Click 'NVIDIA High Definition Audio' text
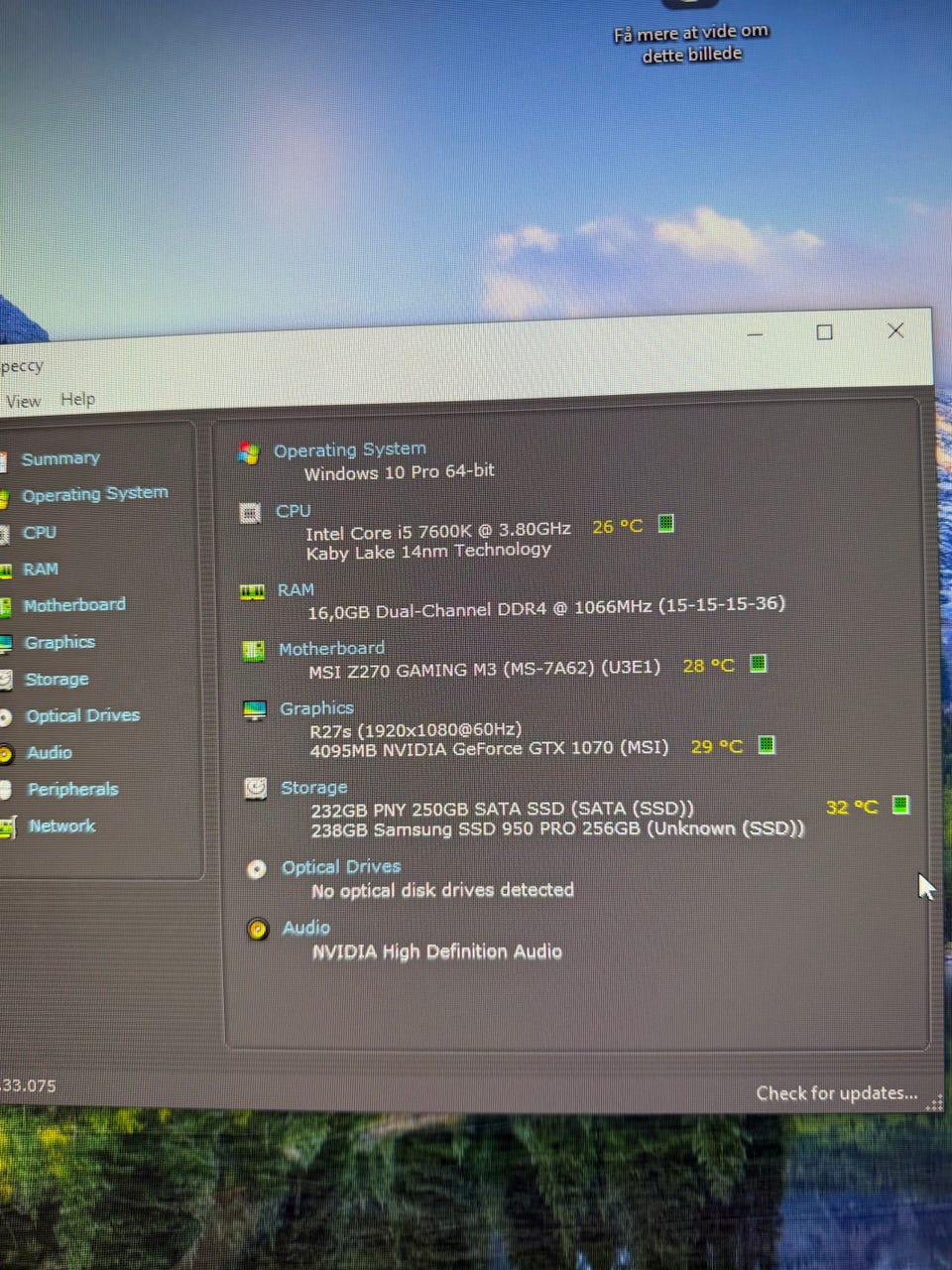Screen dimensions: 952x1270 coord(437,952)
